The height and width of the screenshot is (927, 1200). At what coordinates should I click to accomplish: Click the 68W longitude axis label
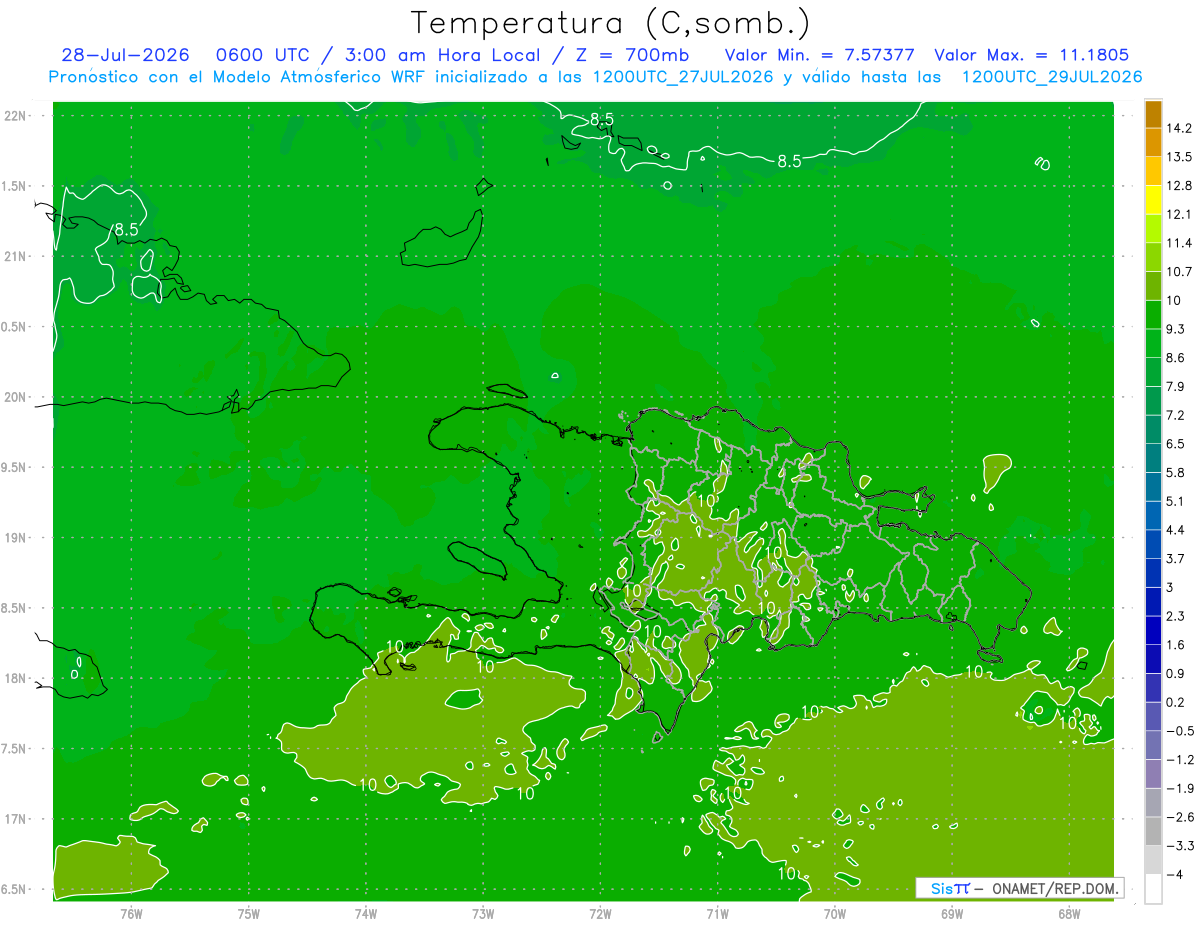coord(1069,913)
